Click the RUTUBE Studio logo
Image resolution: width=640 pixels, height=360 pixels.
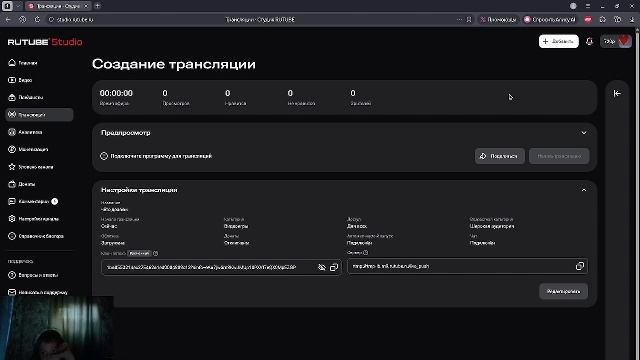[45, 42]
